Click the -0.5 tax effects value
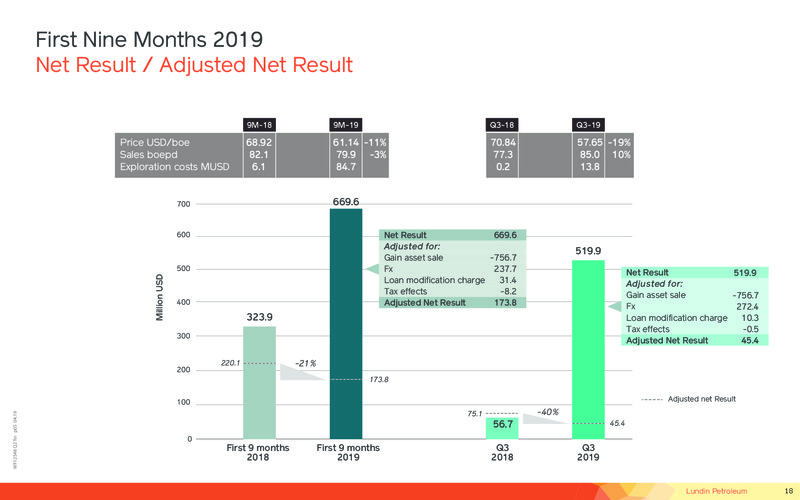 point(751,330)
